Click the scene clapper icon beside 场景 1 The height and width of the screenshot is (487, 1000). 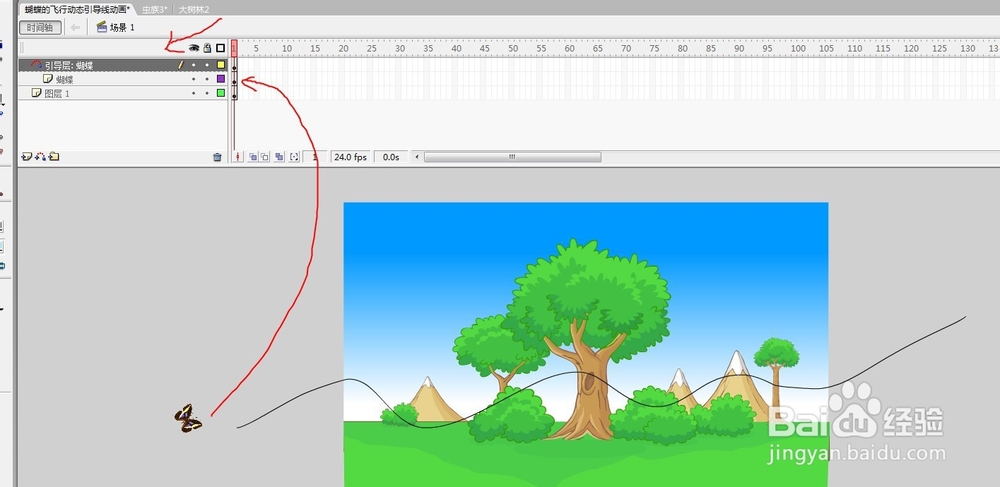(x=101, y=27)
